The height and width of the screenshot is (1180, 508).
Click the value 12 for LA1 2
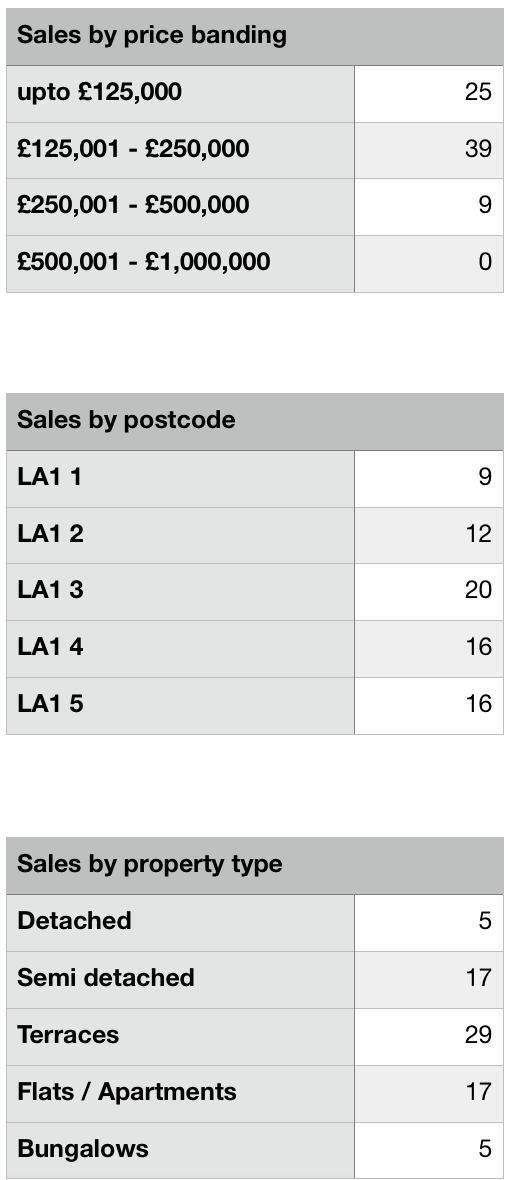[x=478, y=534]
